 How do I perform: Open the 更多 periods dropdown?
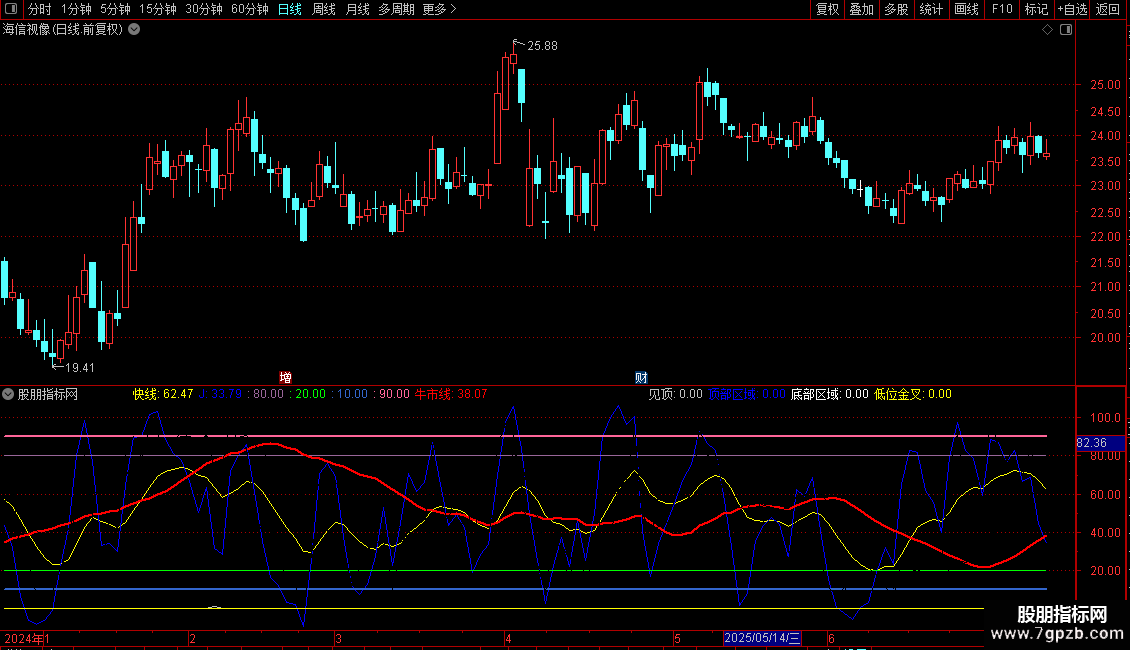click(440, 9)
